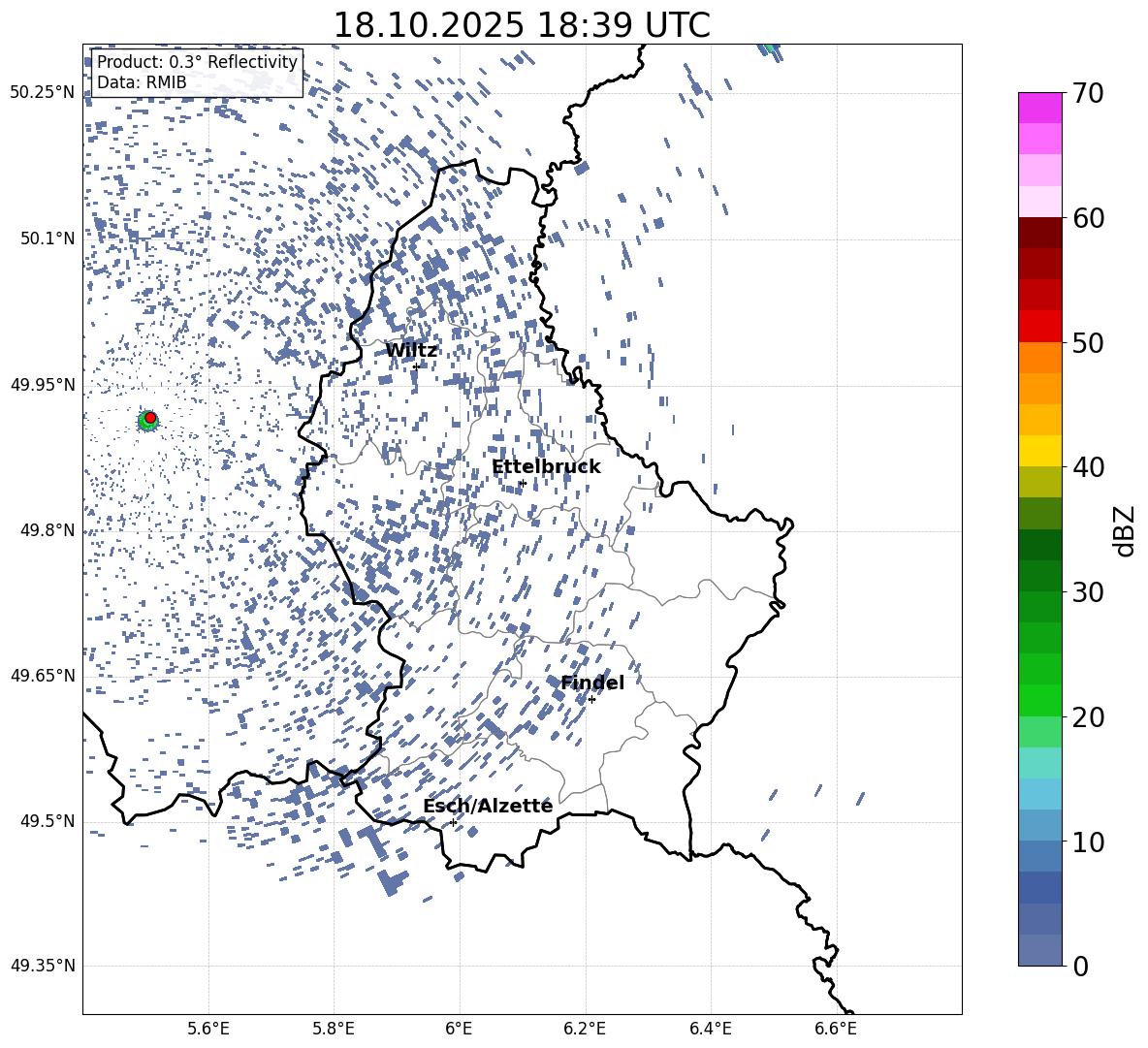Image resolution: width=1148 pixels, height=1048 pixels.
Task: Click the 6°E longitude label
Action: coord(459,1029)
